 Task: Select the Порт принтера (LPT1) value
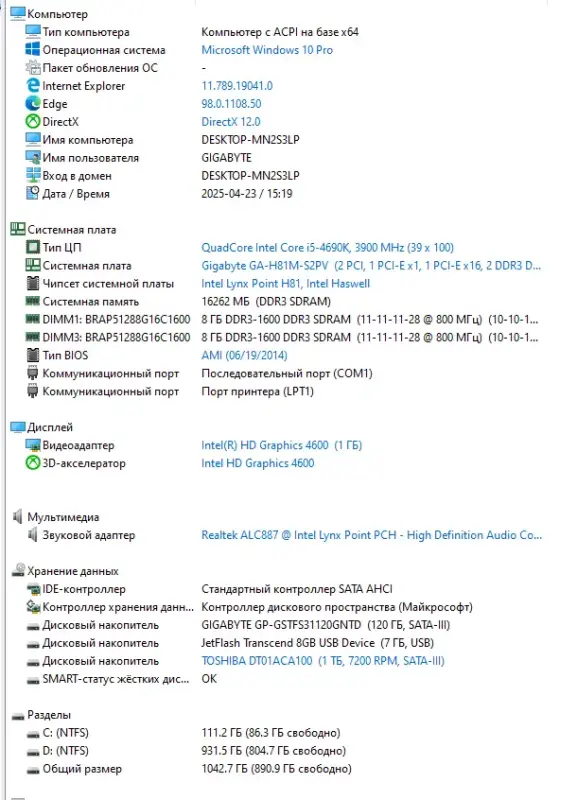coord(257,391)
